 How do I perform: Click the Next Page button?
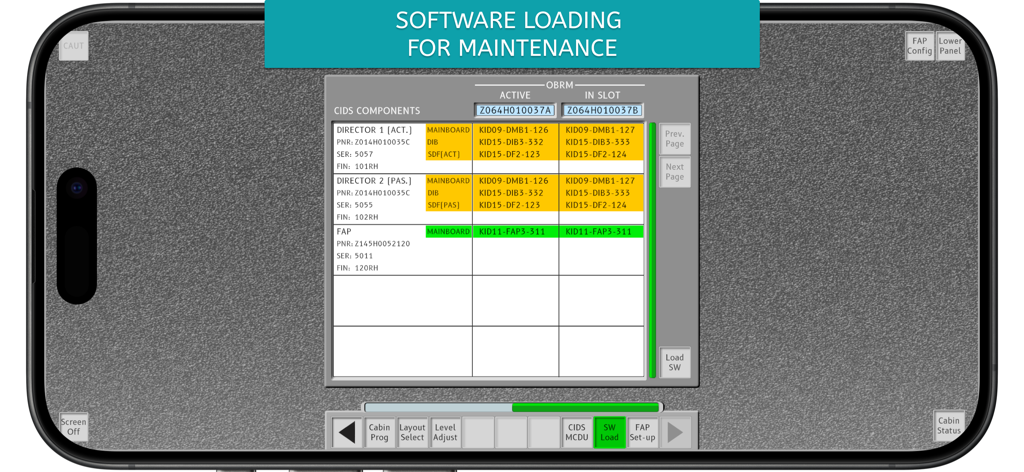click(675, 172)
